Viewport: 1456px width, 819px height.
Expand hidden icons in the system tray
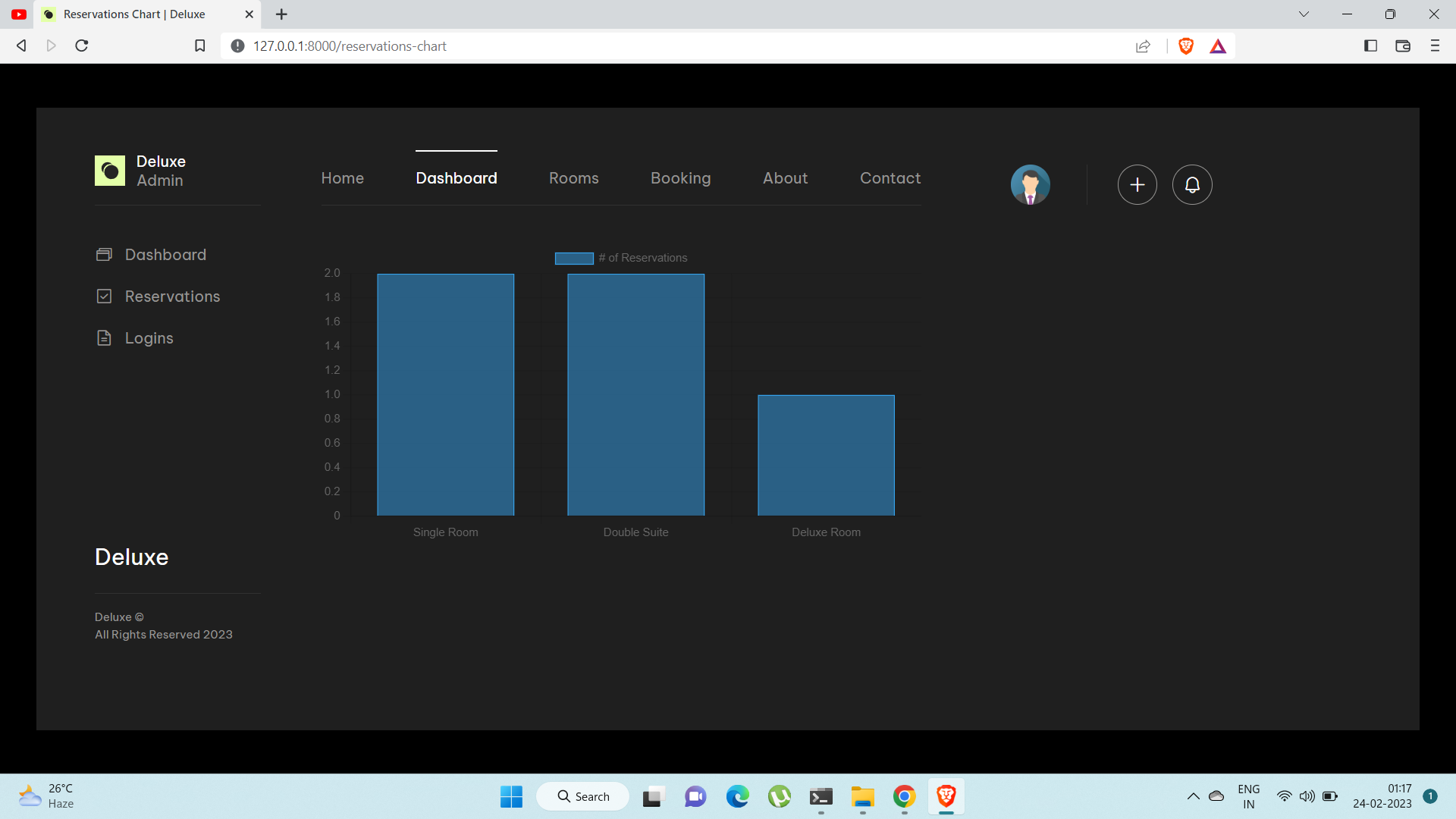tap(1193, 796)
